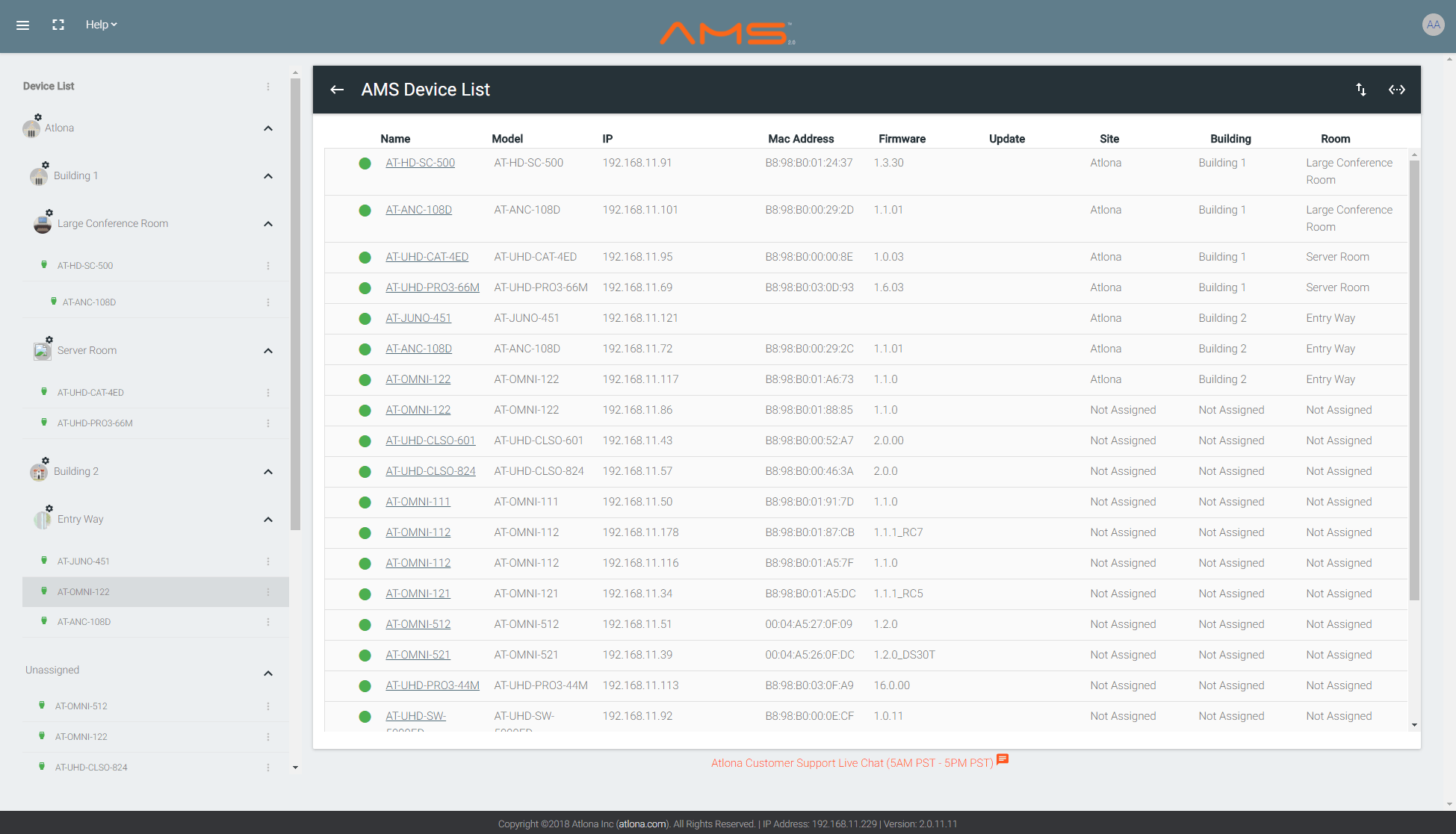Click the back arrow beside AMS Device List
This screenshot has width=1456, height=834.
tap(337, 90)
